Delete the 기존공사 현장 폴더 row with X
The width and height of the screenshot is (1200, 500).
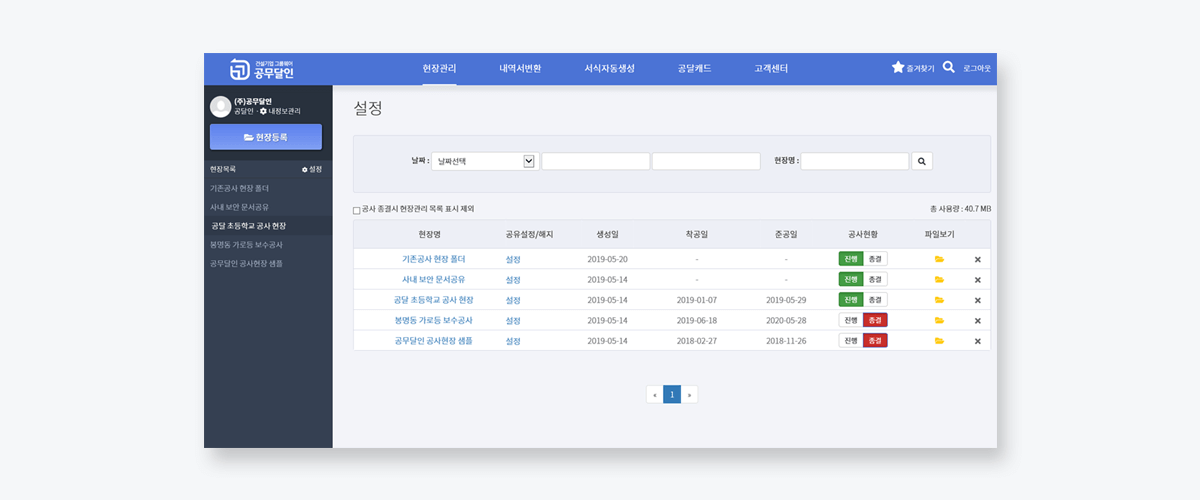[x=977, y=259]
